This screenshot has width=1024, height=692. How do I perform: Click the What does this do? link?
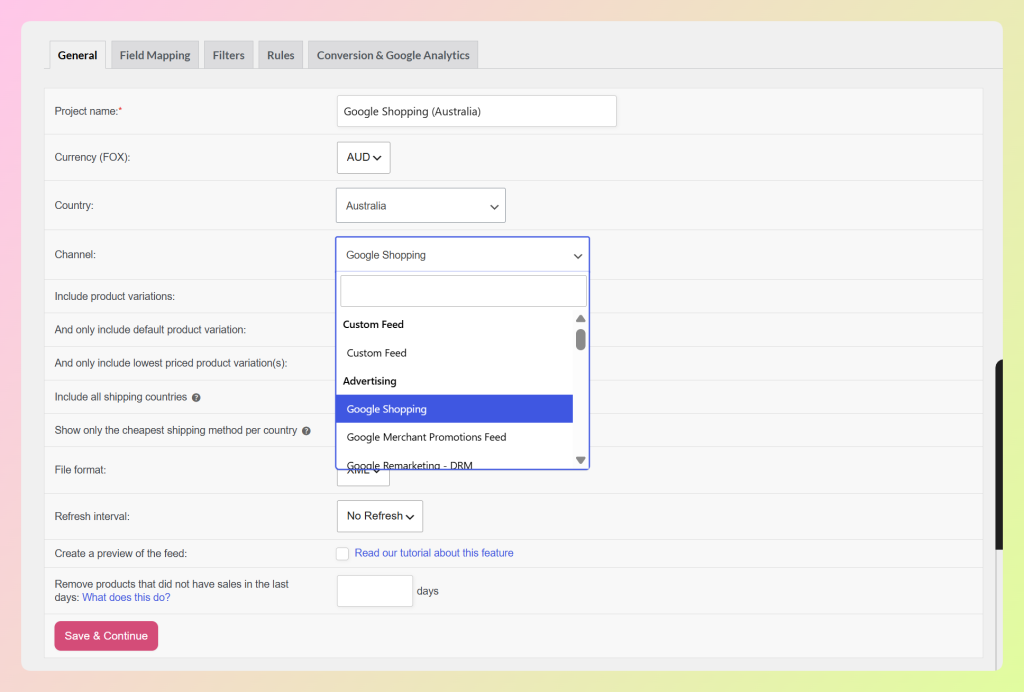(126, 597)
